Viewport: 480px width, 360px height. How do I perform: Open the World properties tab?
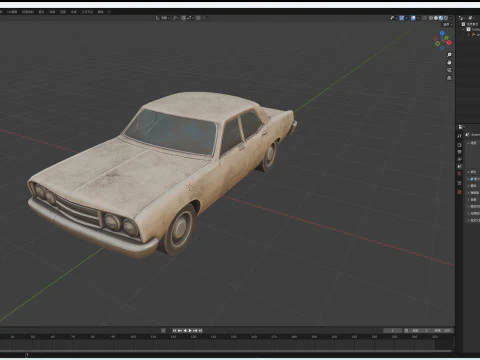click(459, 173)
